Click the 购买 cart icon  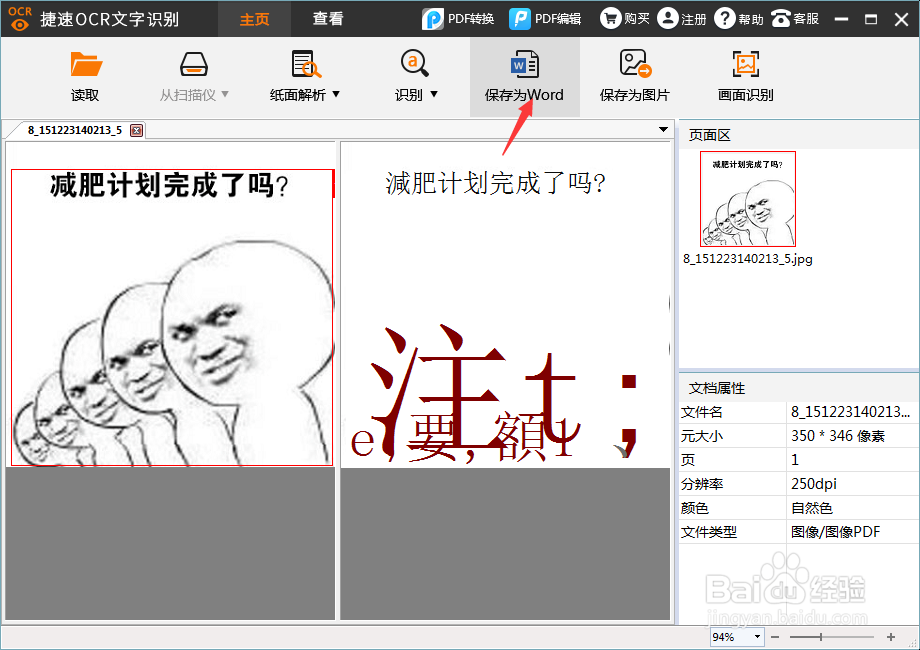tap(610, 18)
